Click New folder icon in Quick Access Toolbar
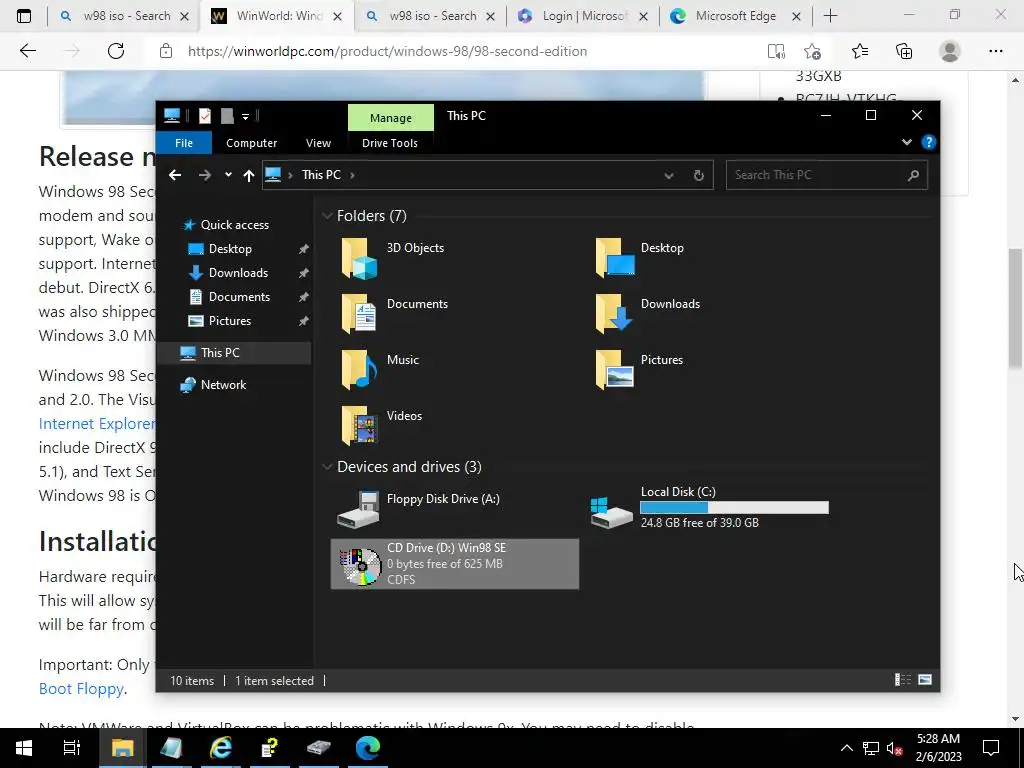The width and height of the screenshot is (1024, 768). 227,116
